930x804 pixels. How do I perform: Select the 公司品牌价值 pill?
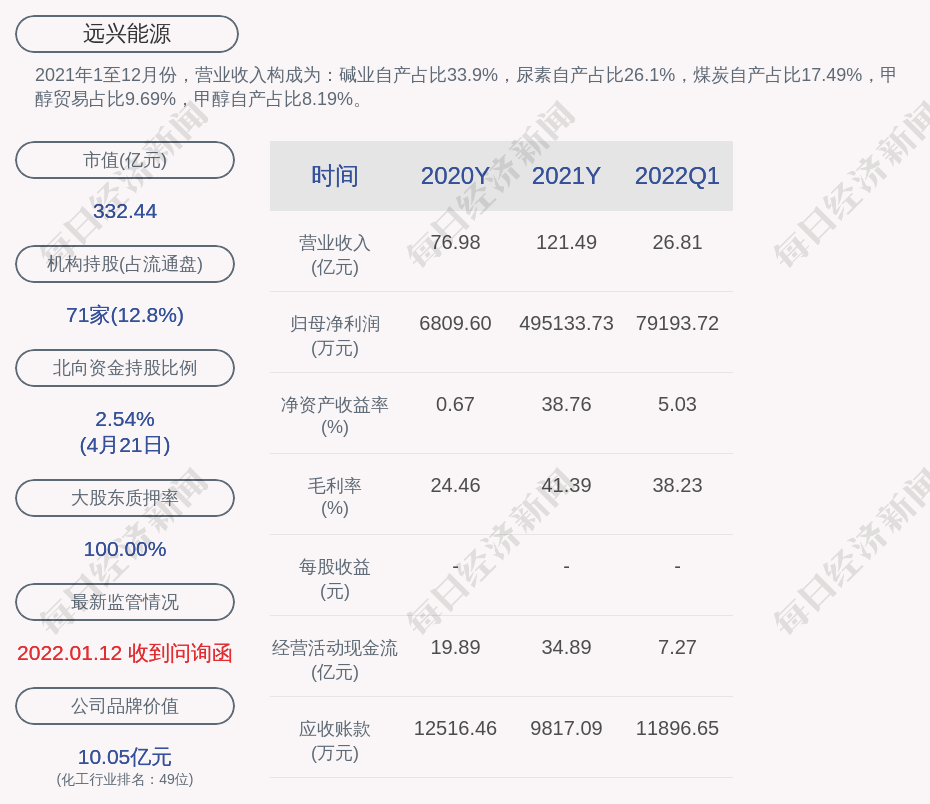125,706
